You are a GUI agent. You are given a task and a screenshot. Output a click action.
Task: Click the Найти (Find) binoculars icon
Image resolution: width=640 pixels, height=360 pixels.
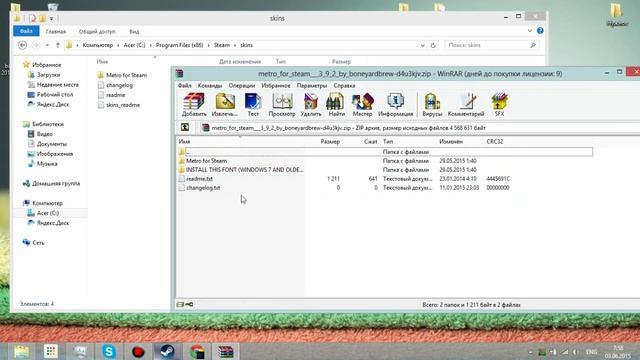point(336,105)
